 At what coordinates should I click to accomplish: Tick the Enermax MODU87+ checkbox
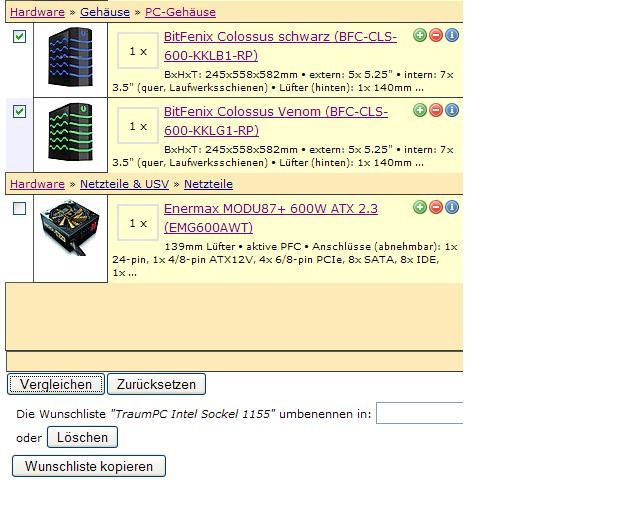(x=20, y=209)
